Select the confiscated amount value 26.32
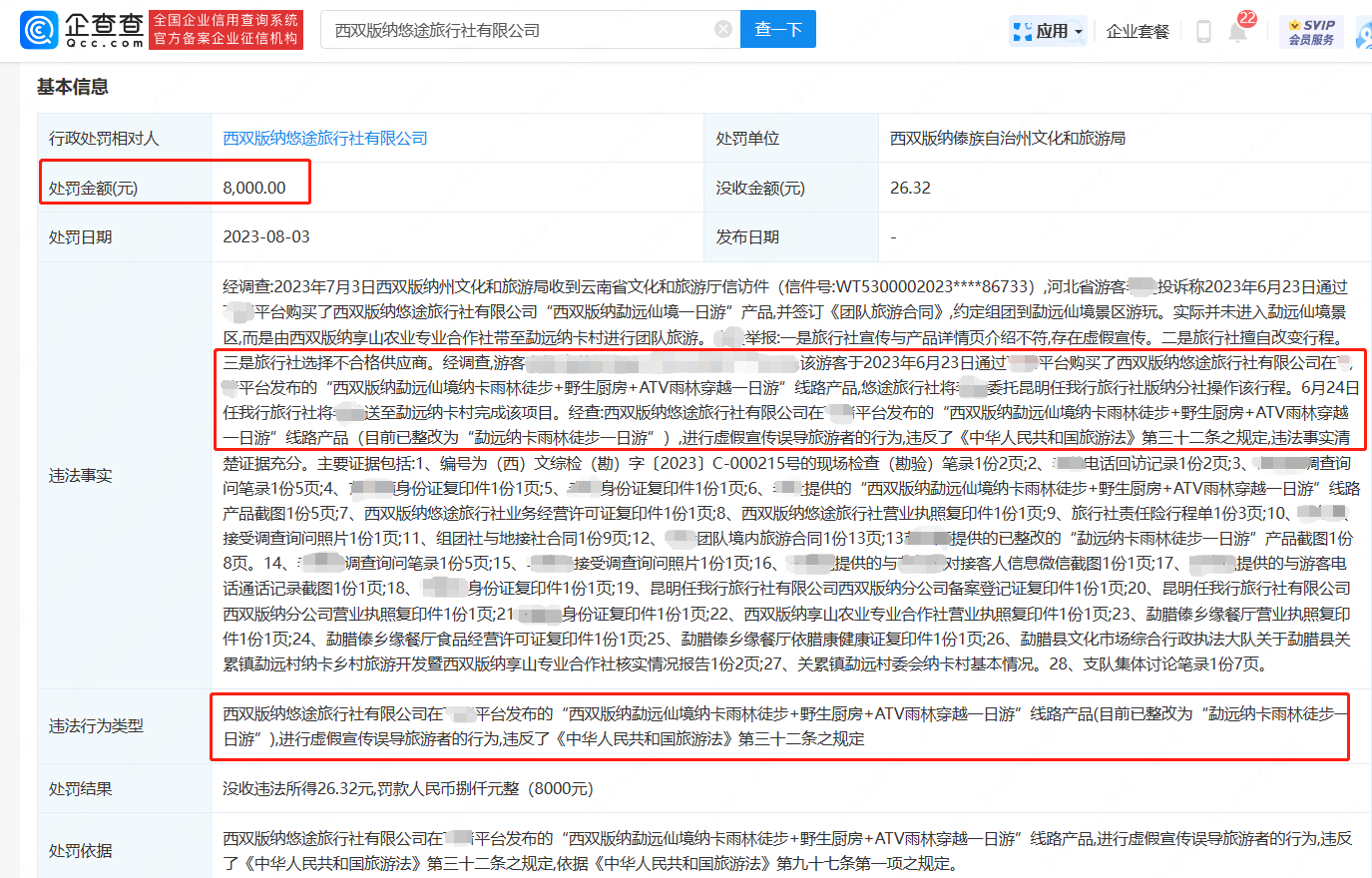The image size is (1372, 878). (910, 188)
